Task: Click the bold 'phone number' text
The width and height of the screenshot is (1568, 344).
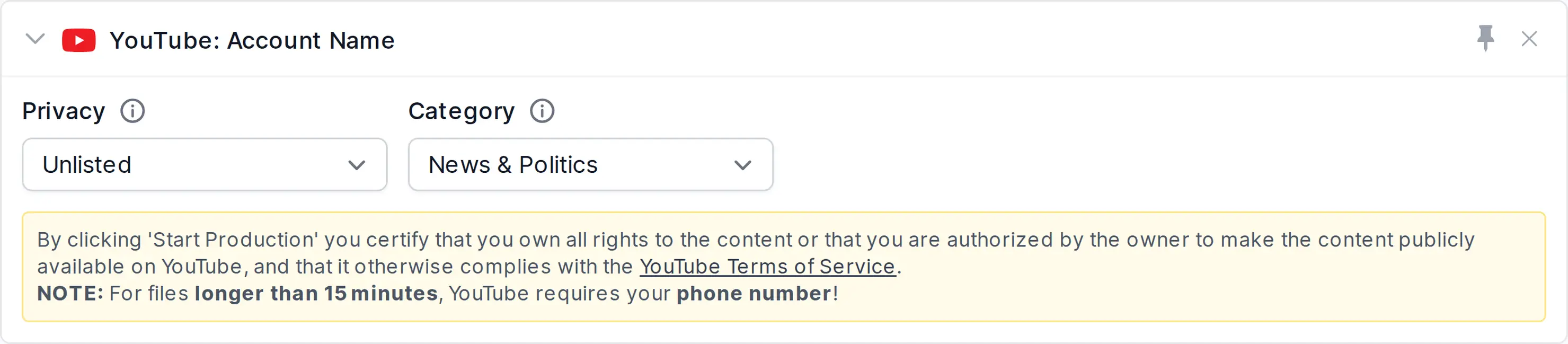Action: click(754, 294)
